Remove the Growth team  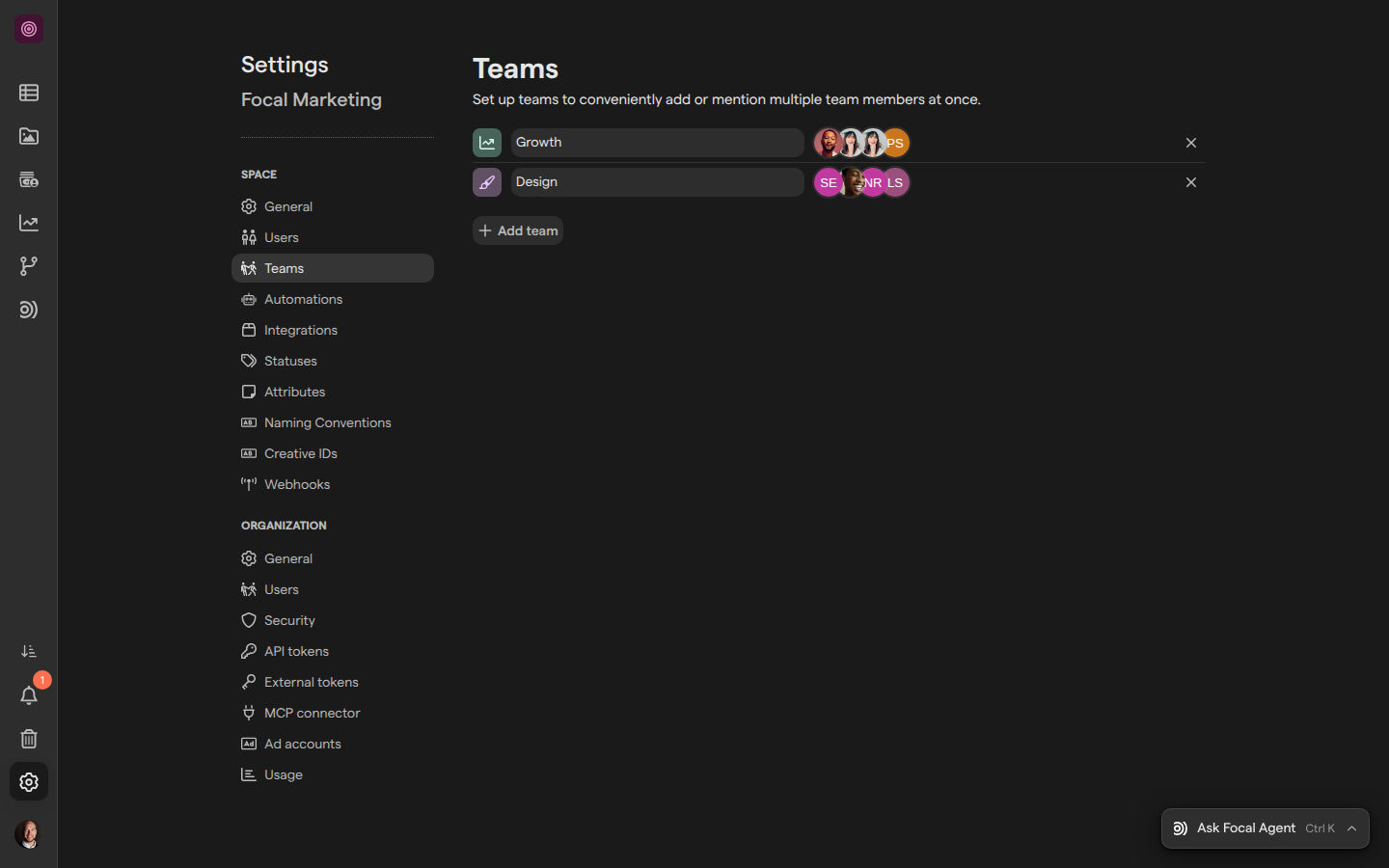[1191, 143]
